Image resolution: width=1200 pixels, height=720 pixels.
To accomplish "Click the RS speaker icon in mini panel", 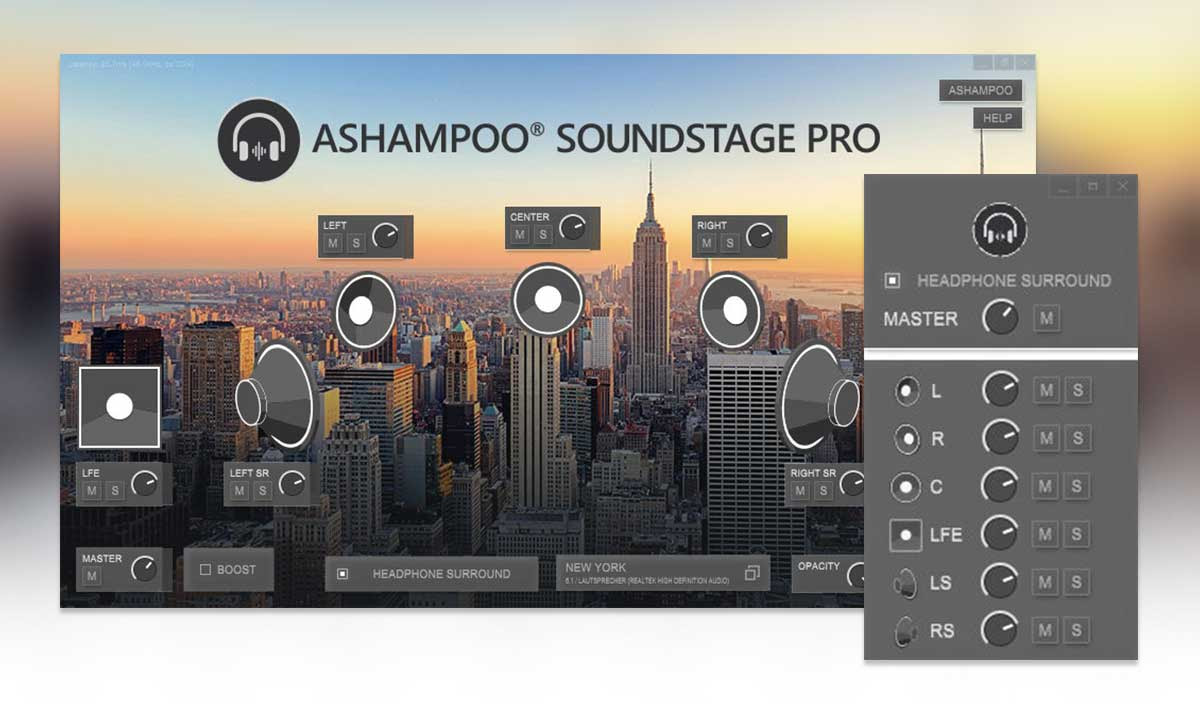I will [905, 631].
